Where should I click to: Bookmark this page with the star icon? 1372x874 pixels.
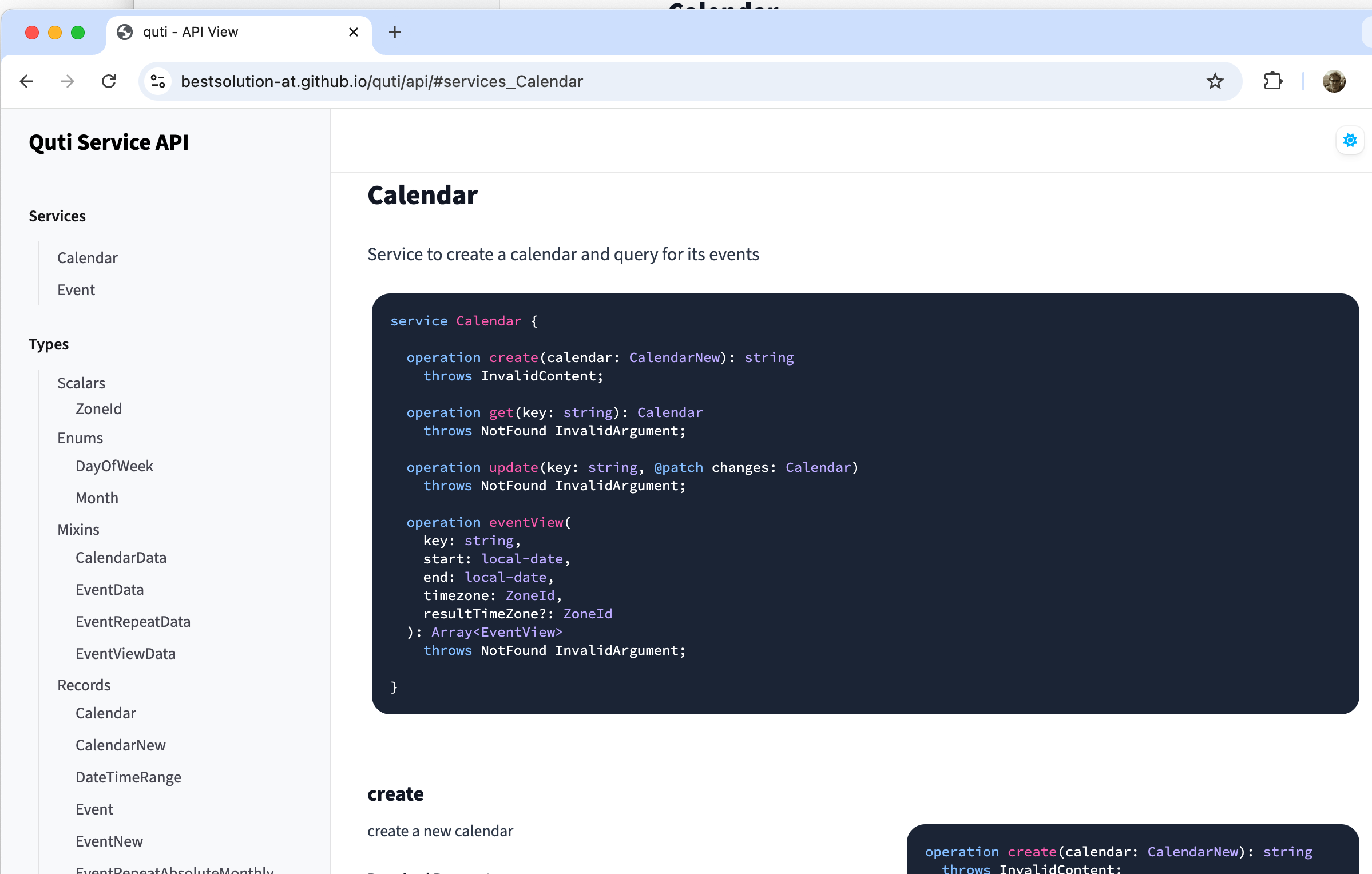coord(1215,81)
